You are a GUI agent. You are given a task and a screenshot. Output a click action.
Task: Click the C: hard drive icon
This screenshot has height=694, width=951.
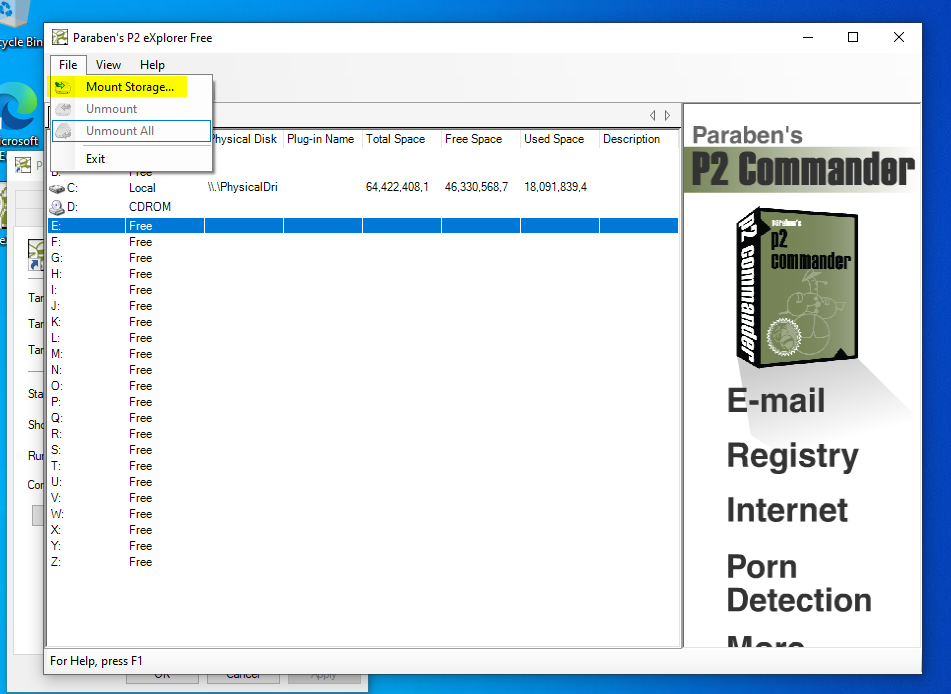[57, 187]
